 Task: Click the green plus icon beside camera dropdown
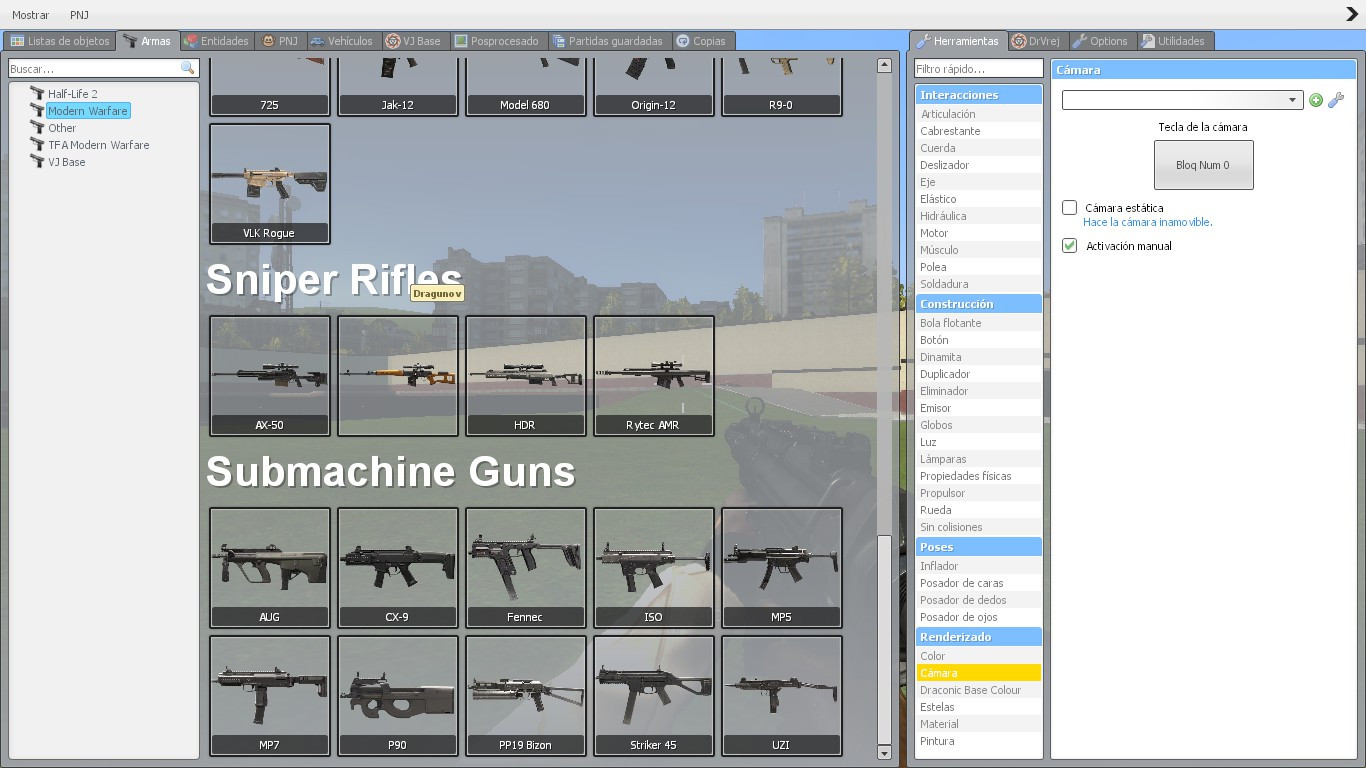click(1316, 100)
